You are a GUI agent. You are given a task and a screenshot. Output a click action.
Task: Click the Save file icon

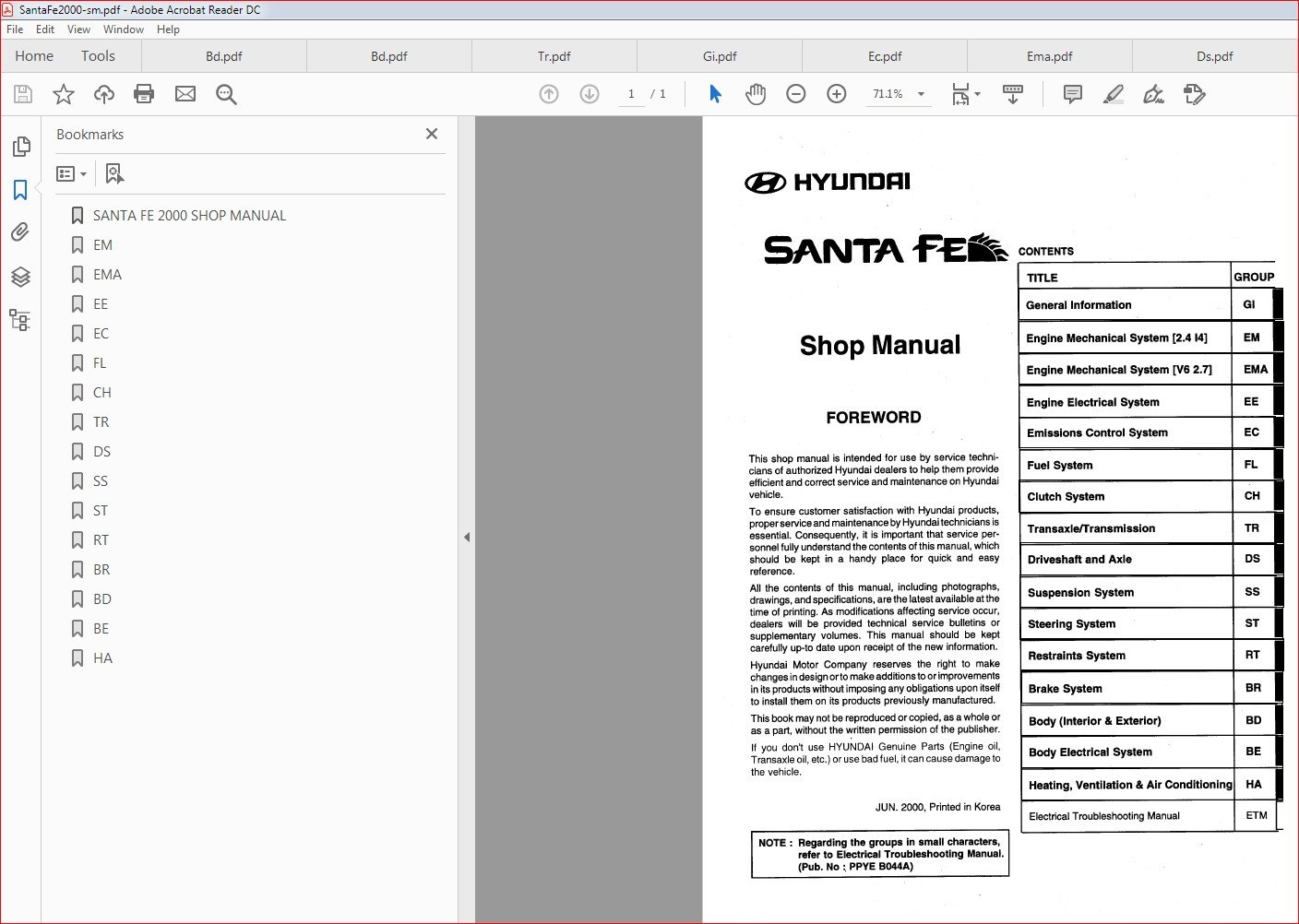pyautogui.click(x=23, y=94)
